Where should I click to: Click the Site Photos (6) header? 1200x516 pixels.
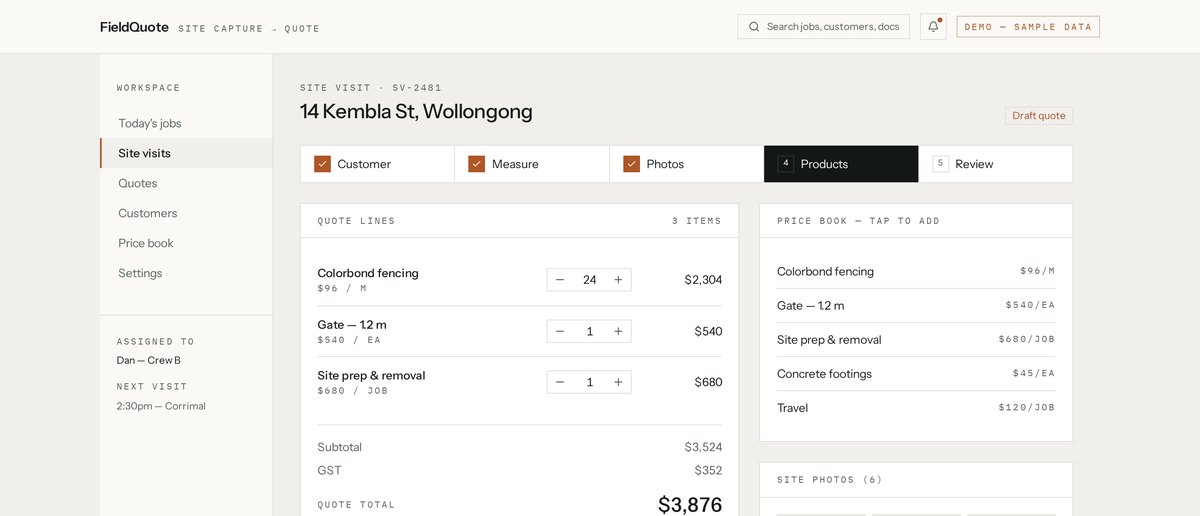830,480
